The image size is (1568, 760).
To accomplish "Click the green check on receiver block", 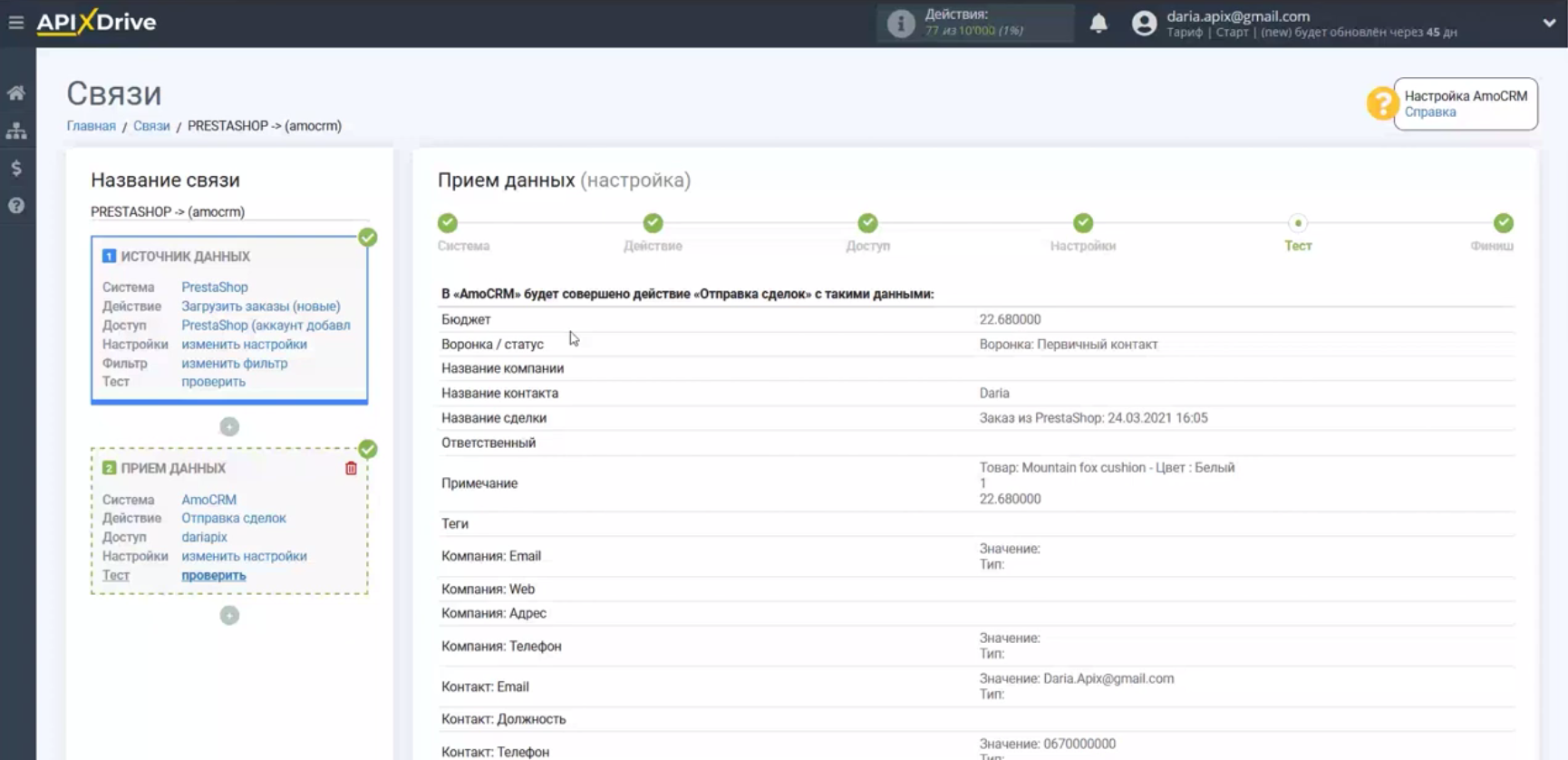I will pos(367,449).
